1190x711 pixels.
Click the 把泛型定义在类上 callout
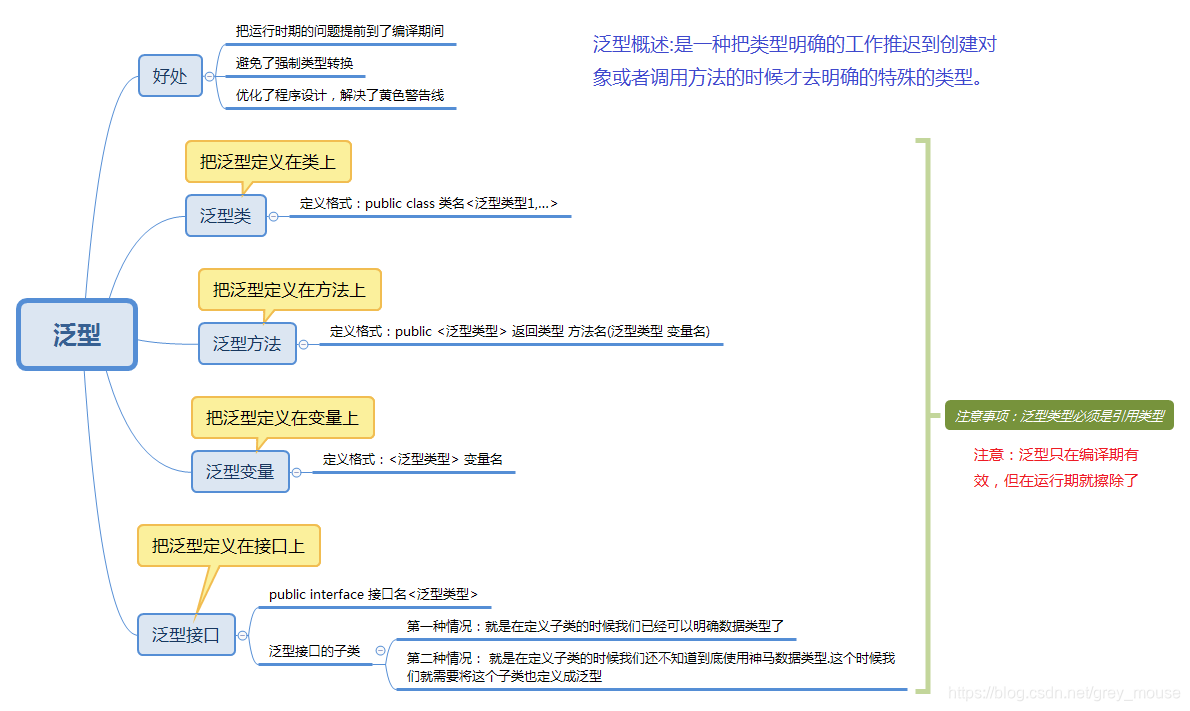coord(268,162)
